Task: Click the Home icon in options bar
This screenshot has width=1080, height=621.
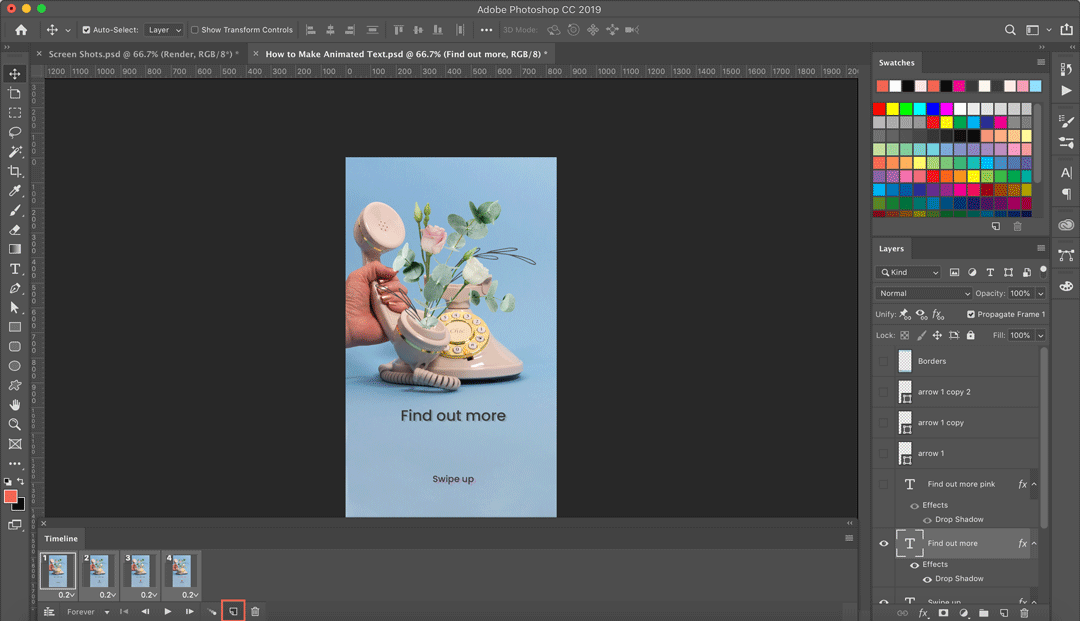Action: 21,30
